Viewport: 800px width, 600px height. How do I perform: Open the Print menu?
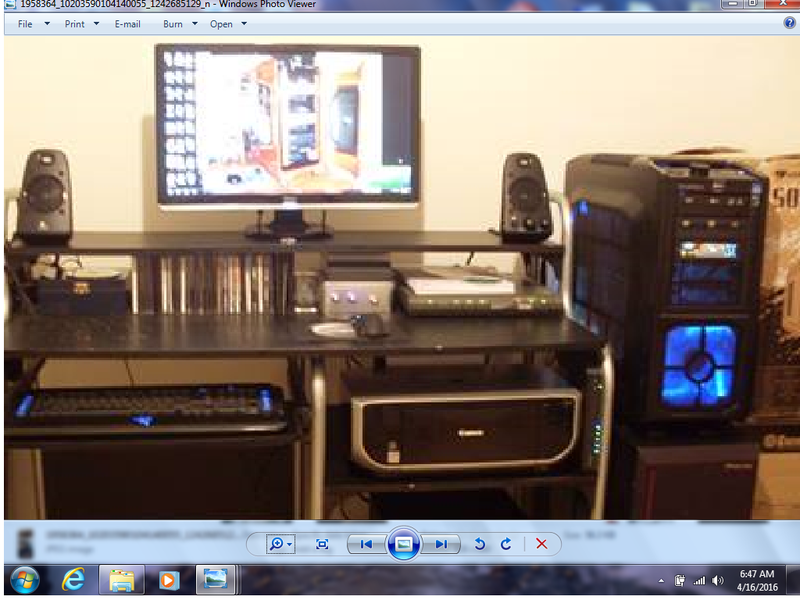pyautogui.click(x=74, y=24)
